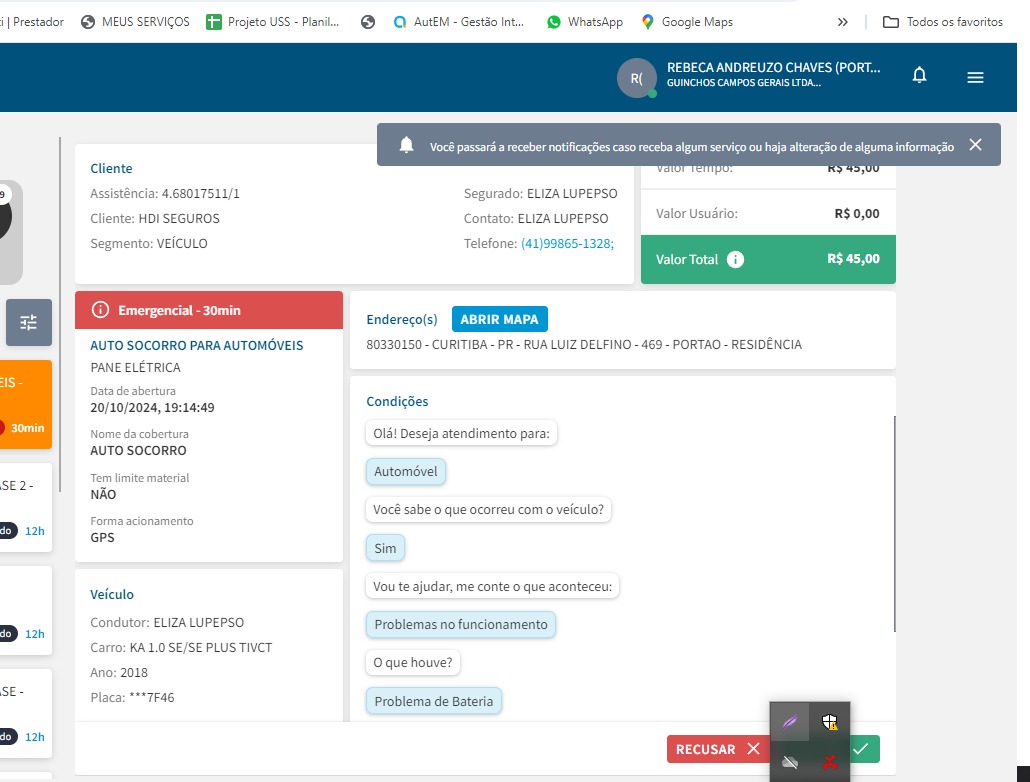
Task: Show Valor Total info icon
Action: tap(735, 260)
